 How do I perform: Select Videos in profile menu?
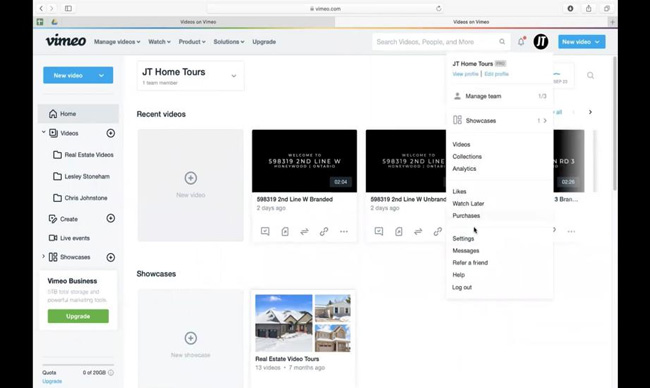[461, 144]
